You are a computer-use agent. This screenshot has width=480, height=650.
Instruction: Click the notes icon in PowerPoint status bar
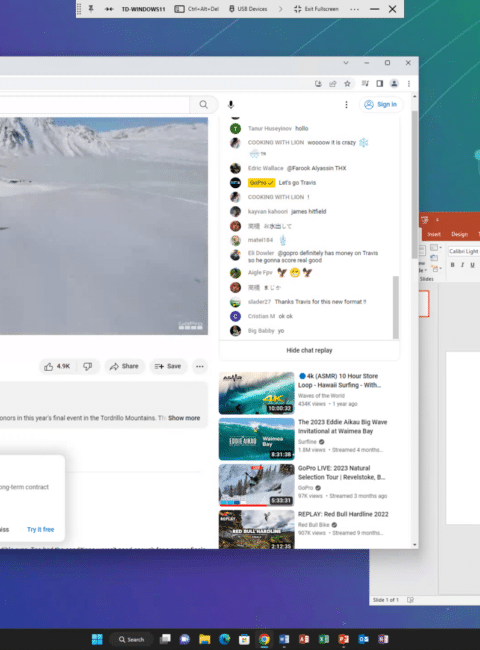pos(410,600)
